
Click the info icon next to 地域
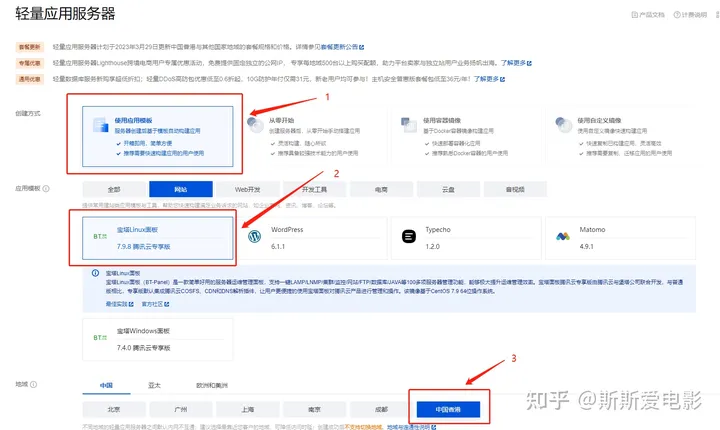pos(34,385)
